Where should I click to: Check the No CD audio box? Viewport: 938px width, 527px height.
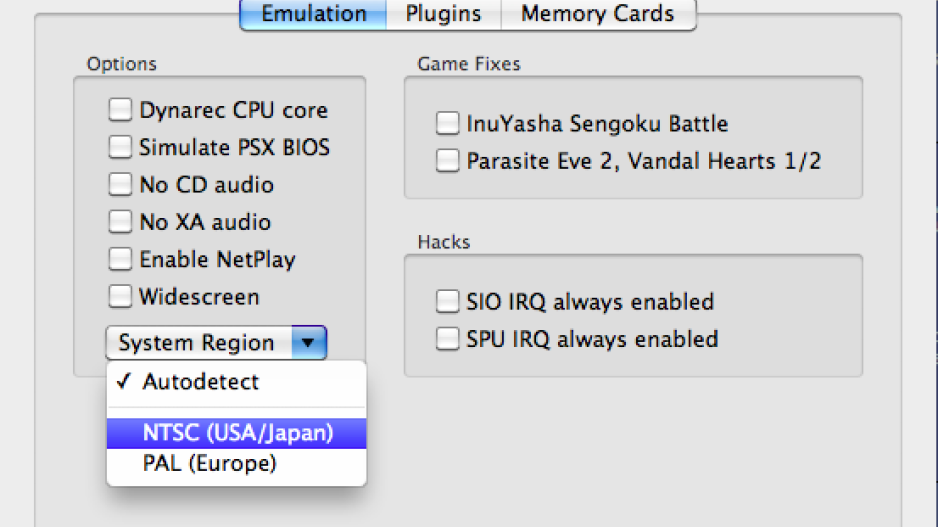(x=120, y=184)
